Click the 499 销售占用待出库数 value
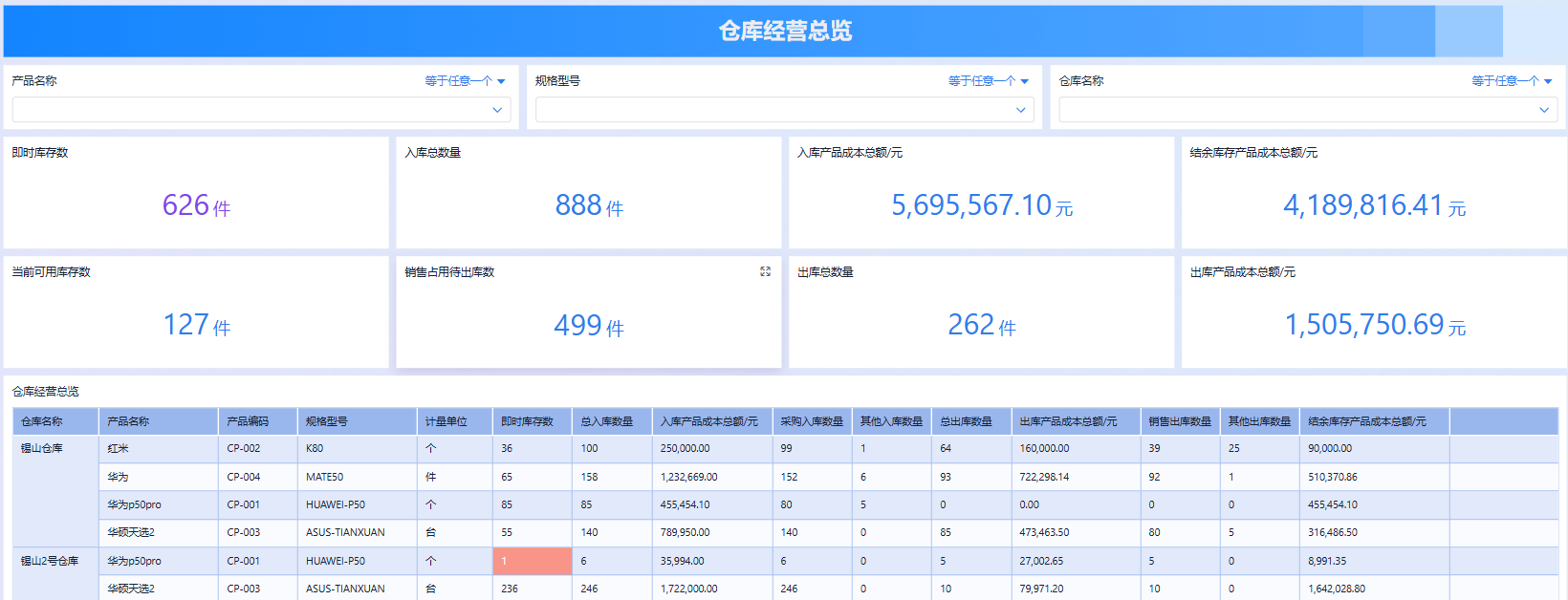This screenshot has height=600, width=1568. point(577,325)
